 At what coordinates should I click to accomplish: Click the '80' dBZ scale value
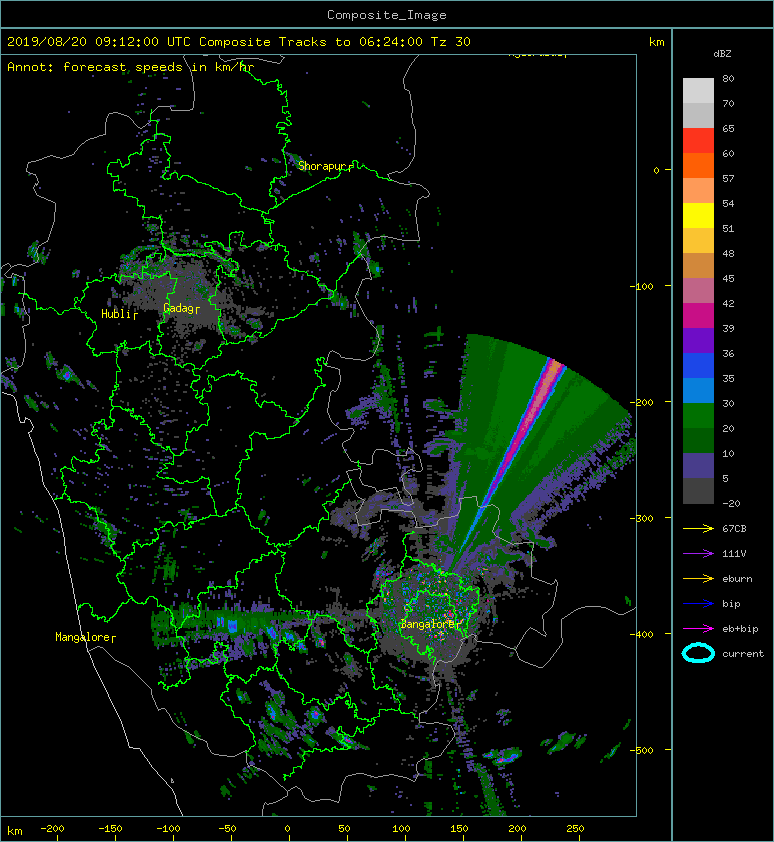[728, 78]
